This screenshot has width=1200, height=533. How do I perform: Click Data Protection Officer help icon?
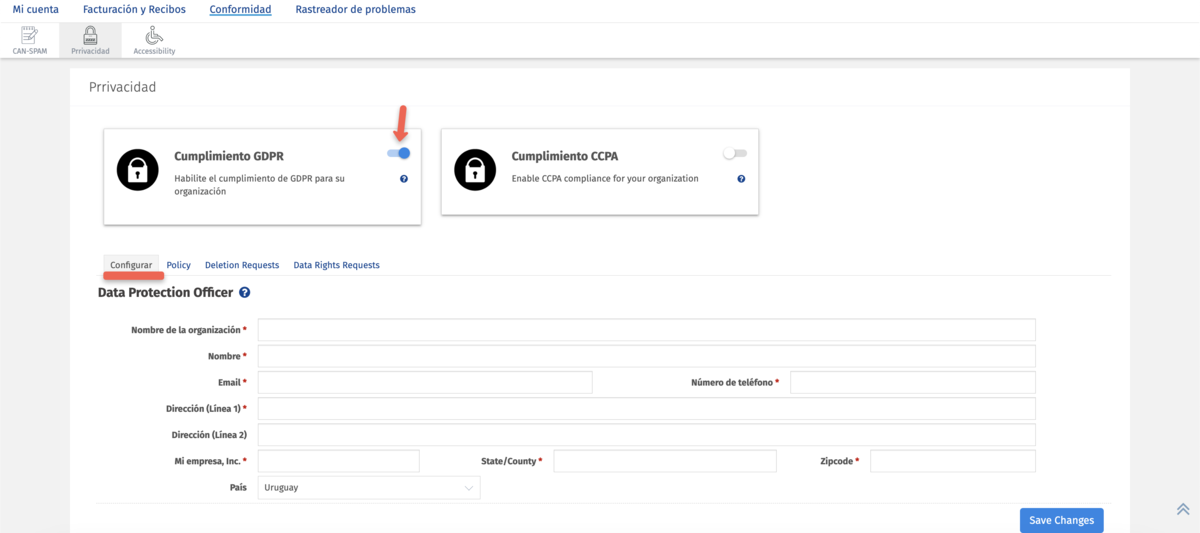pyautogui.click(x=245, y=293)
